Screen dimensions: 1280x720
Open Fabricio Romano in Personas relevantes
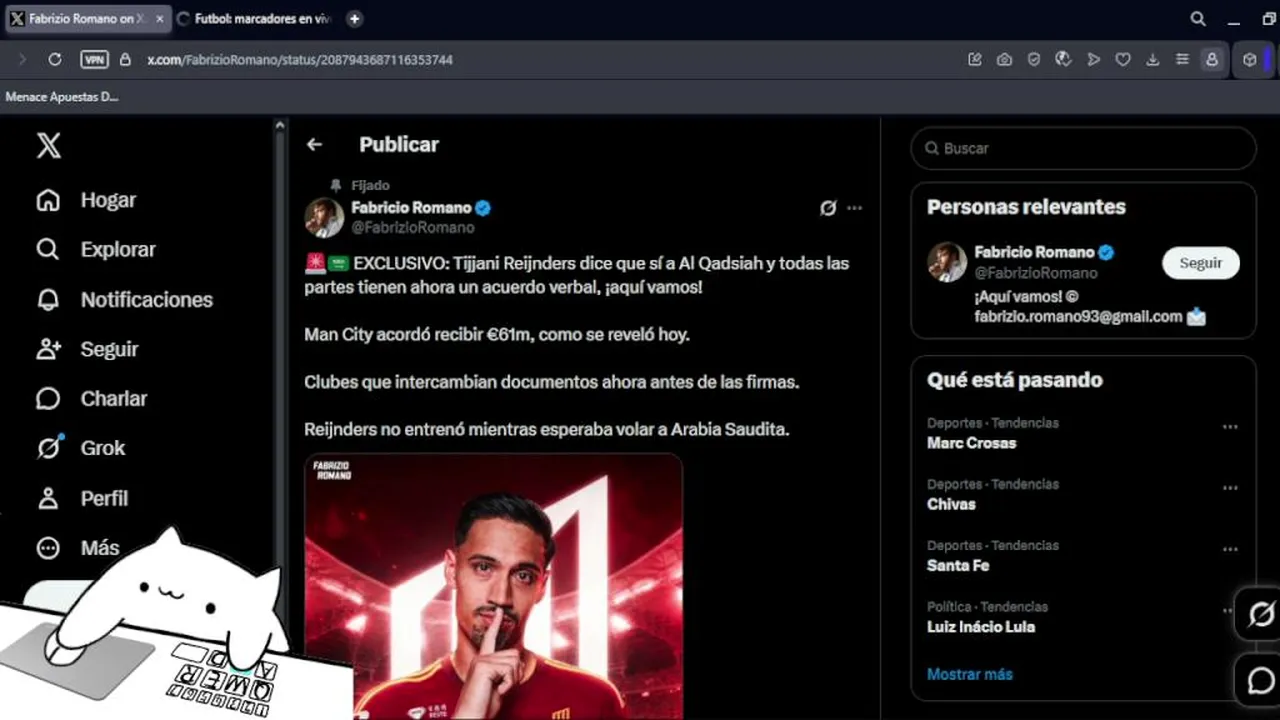pos(1034,252)
